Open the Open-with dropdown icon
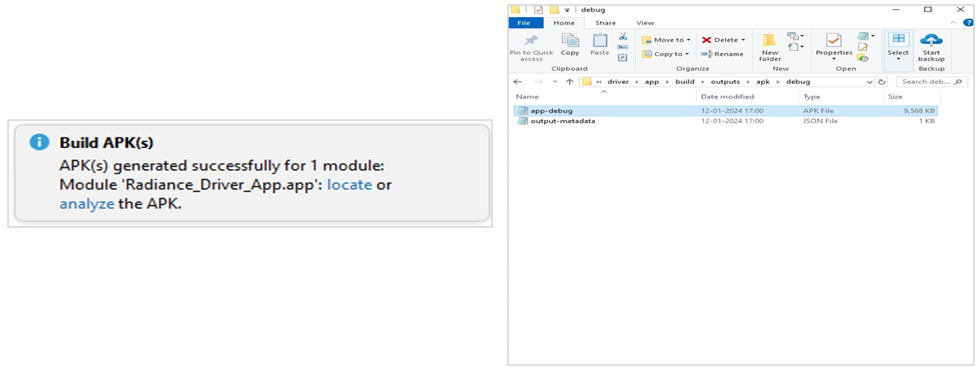The width and height of the screenshot is (978, 370). [x=866, y=36]
